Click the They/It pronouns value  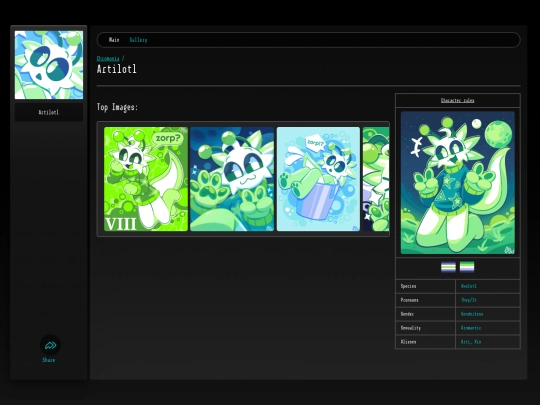469,300
